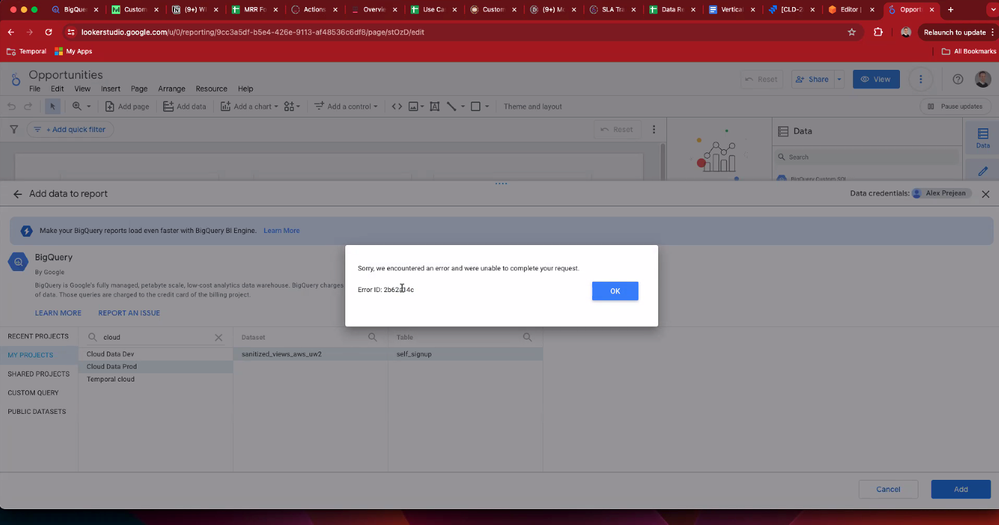Select the Cloud Data Prod project
Screen dimensions: 999x525
coord(155,366)
